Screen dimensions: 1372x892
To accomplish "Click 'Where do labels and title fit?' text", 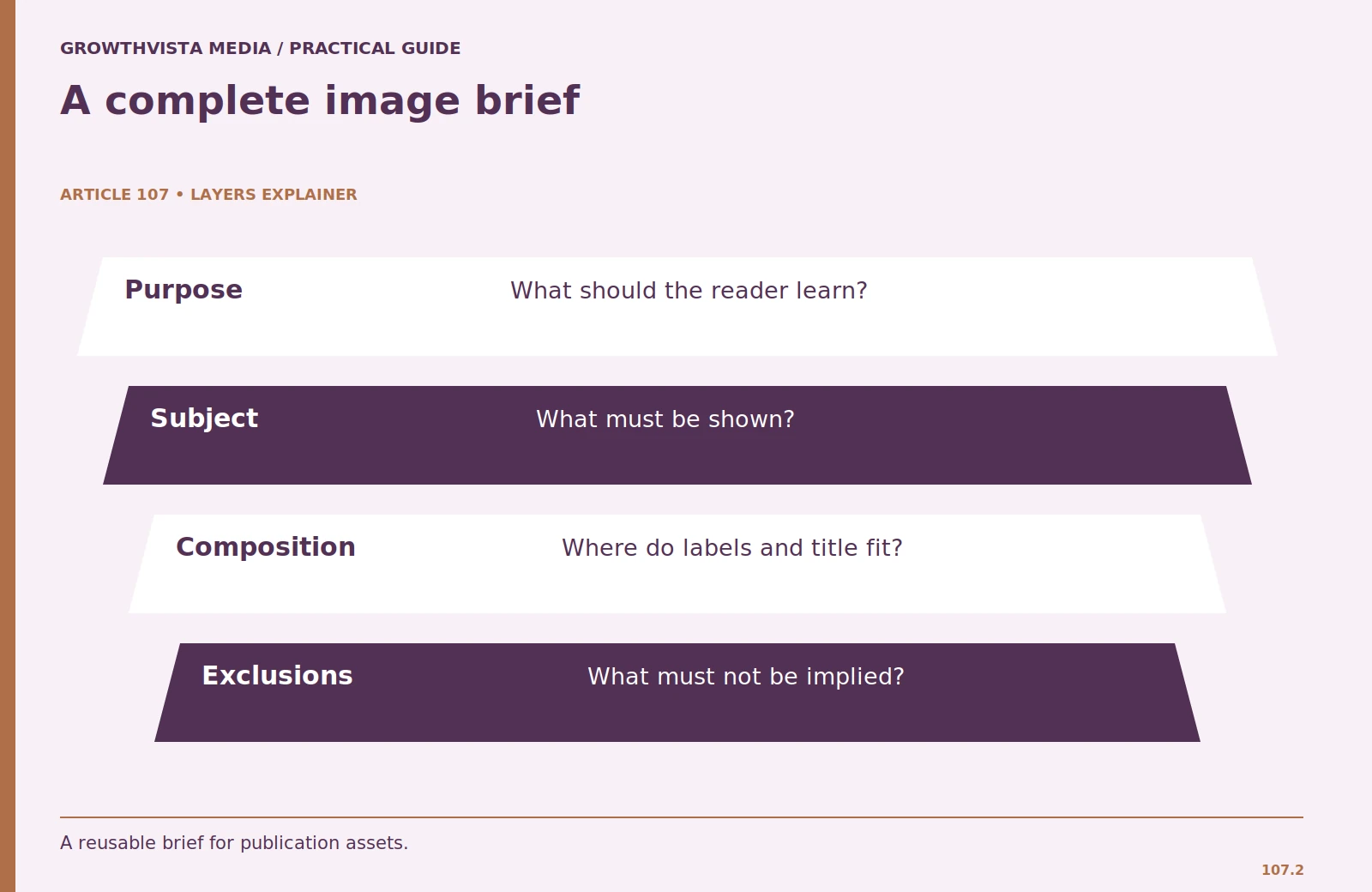I will (x=732, y=548).
